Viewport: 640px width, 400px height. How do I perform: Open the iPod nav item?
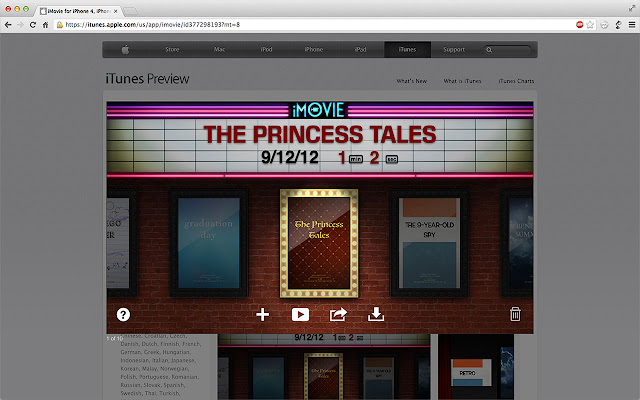pos(266,49)
